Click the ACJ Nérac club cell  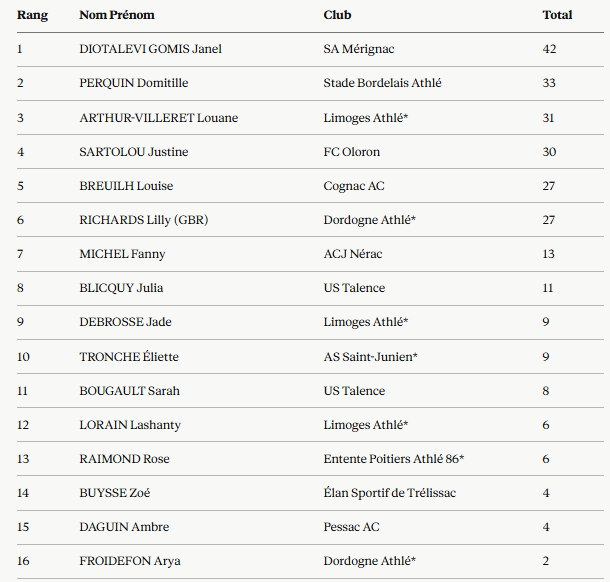tap(353, 254)
